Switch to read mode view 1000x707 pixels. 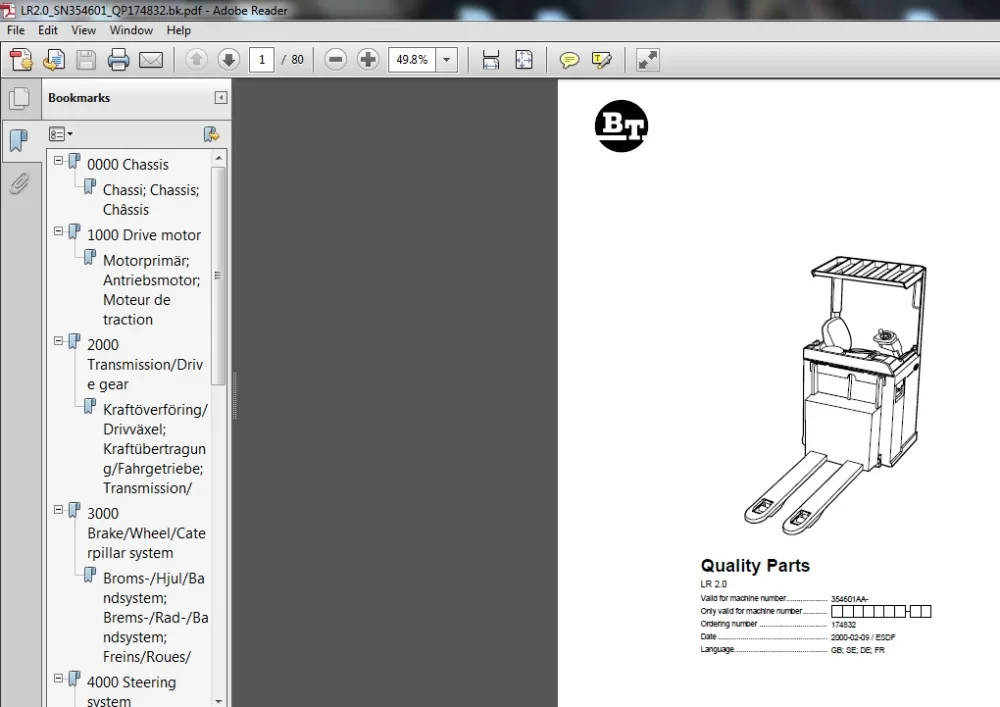[648, 60]
